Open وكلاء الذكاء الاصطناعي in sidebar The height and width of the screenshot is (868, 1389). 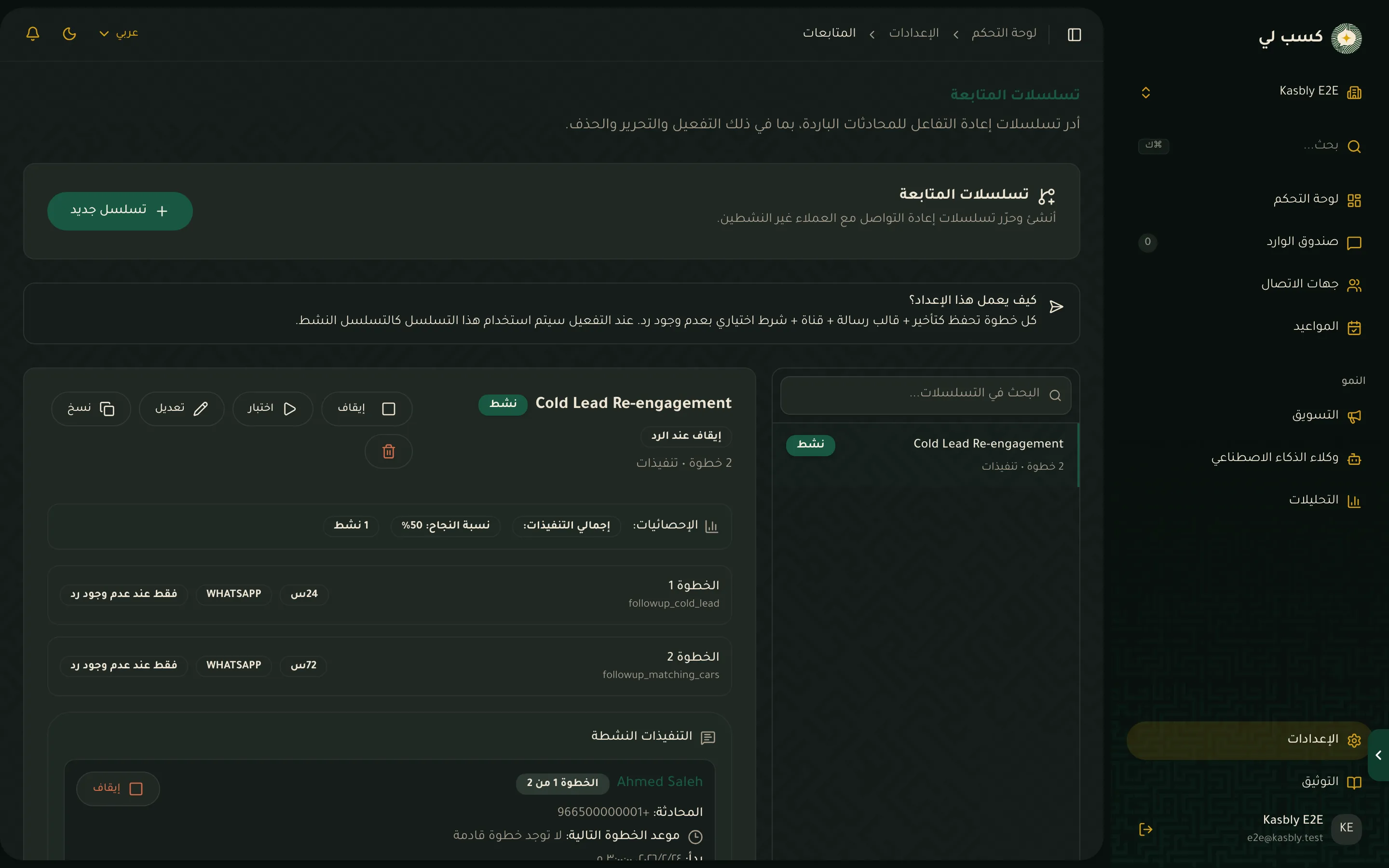(x=1250, y=458)
